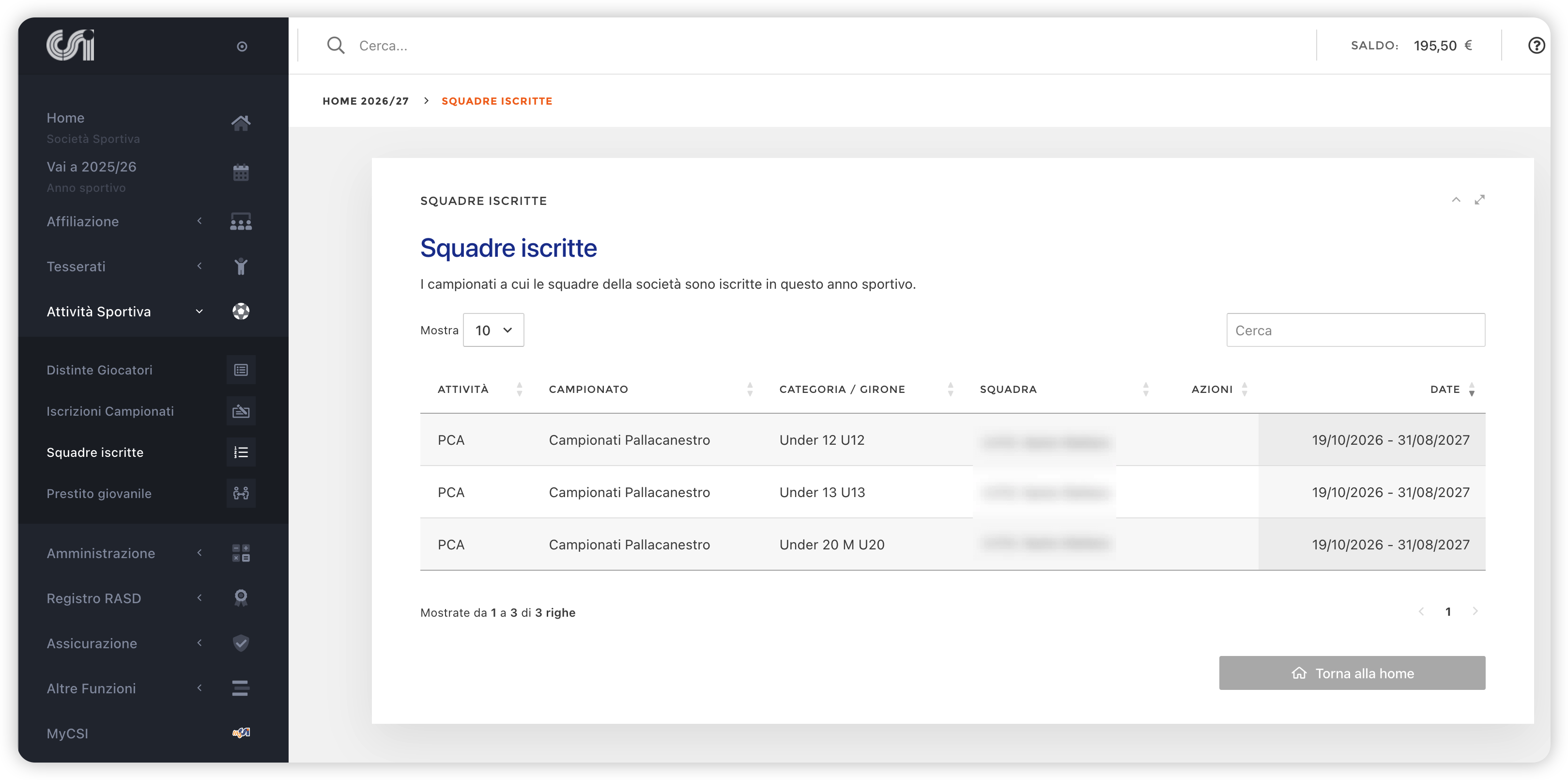Open Prestito giovanile menu item
The image size is (1568, 780).
pos(99,494)
